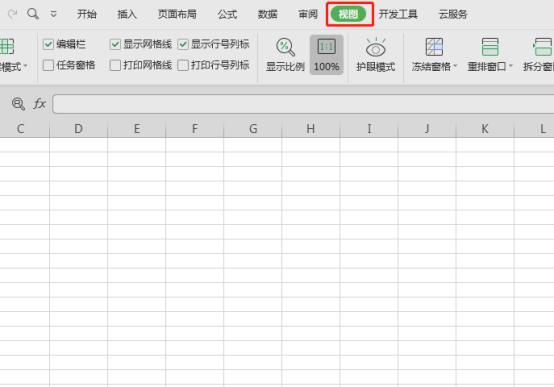Toggle 显示网格线 checkbox
The image size is (554, 387).
[115, 45]
